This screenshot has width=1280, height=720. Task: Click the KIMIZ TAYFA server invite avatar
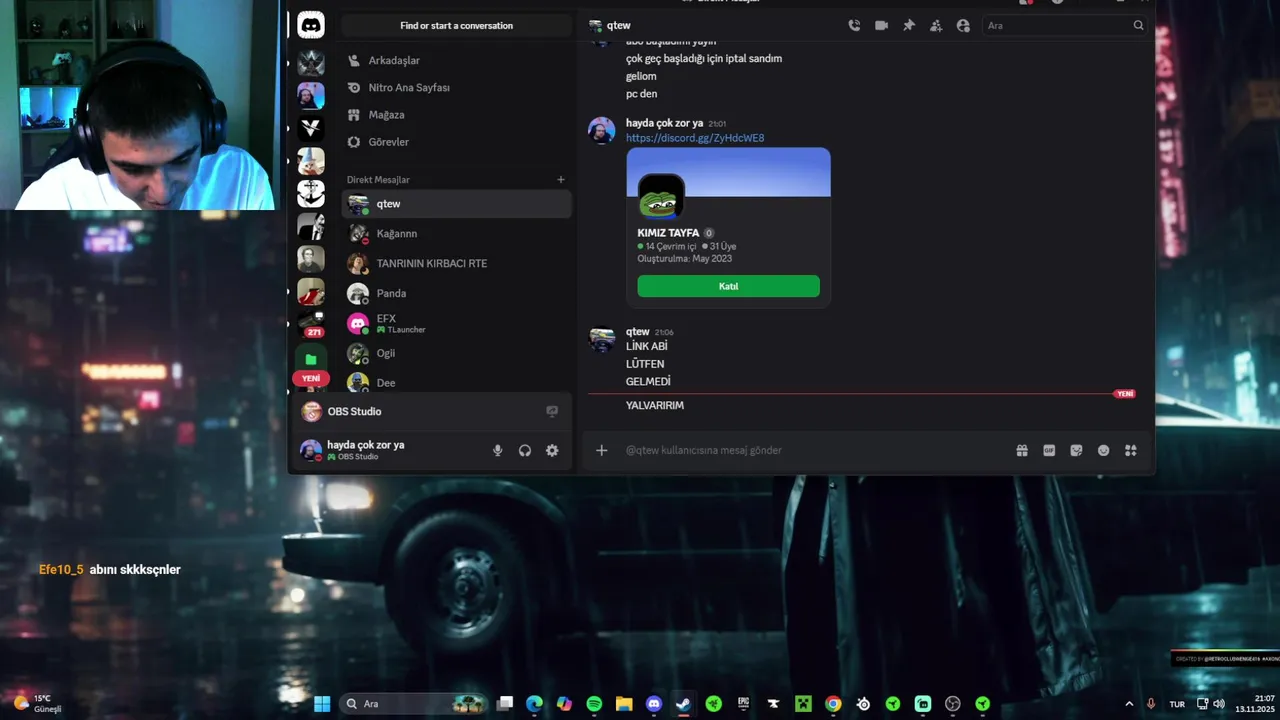(661, 197)
